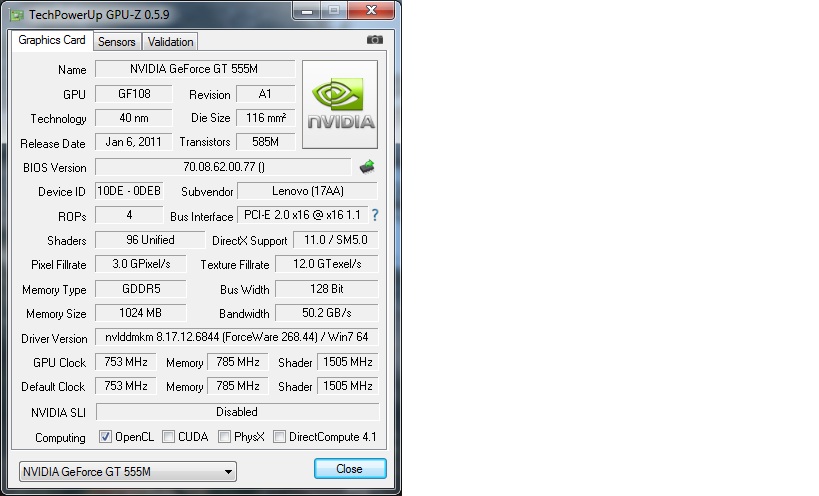Click the GPU Clock field 753 MHz
This screenshot has height=496, width=819.
click(125, 362)
